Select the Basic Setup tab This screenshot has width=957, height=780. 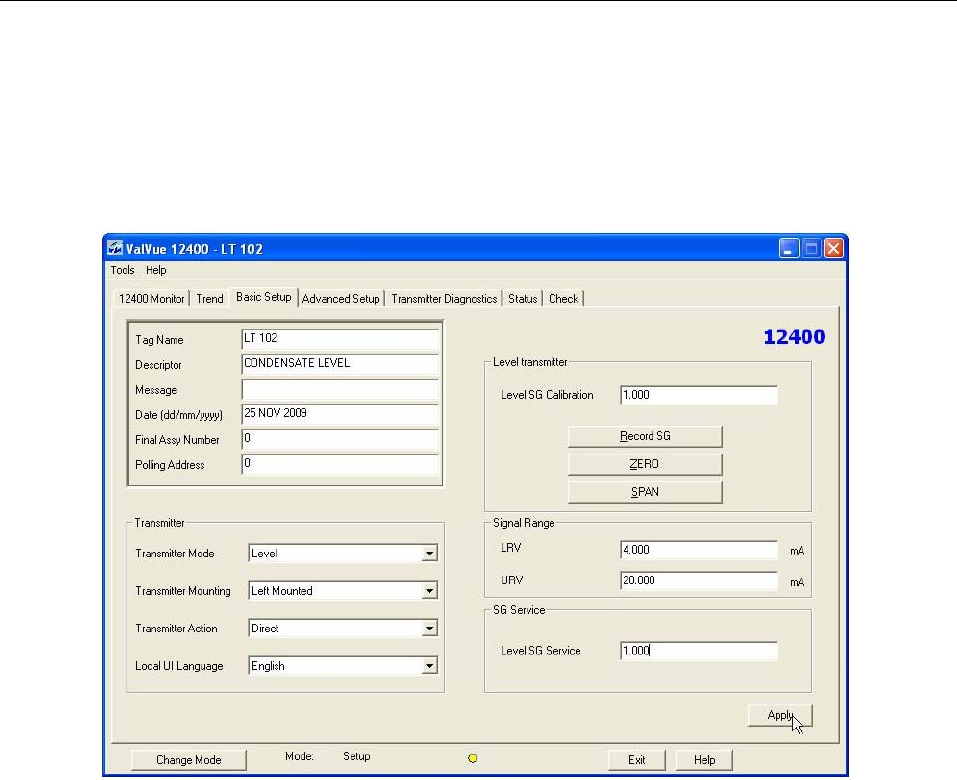tap(264, 297)
